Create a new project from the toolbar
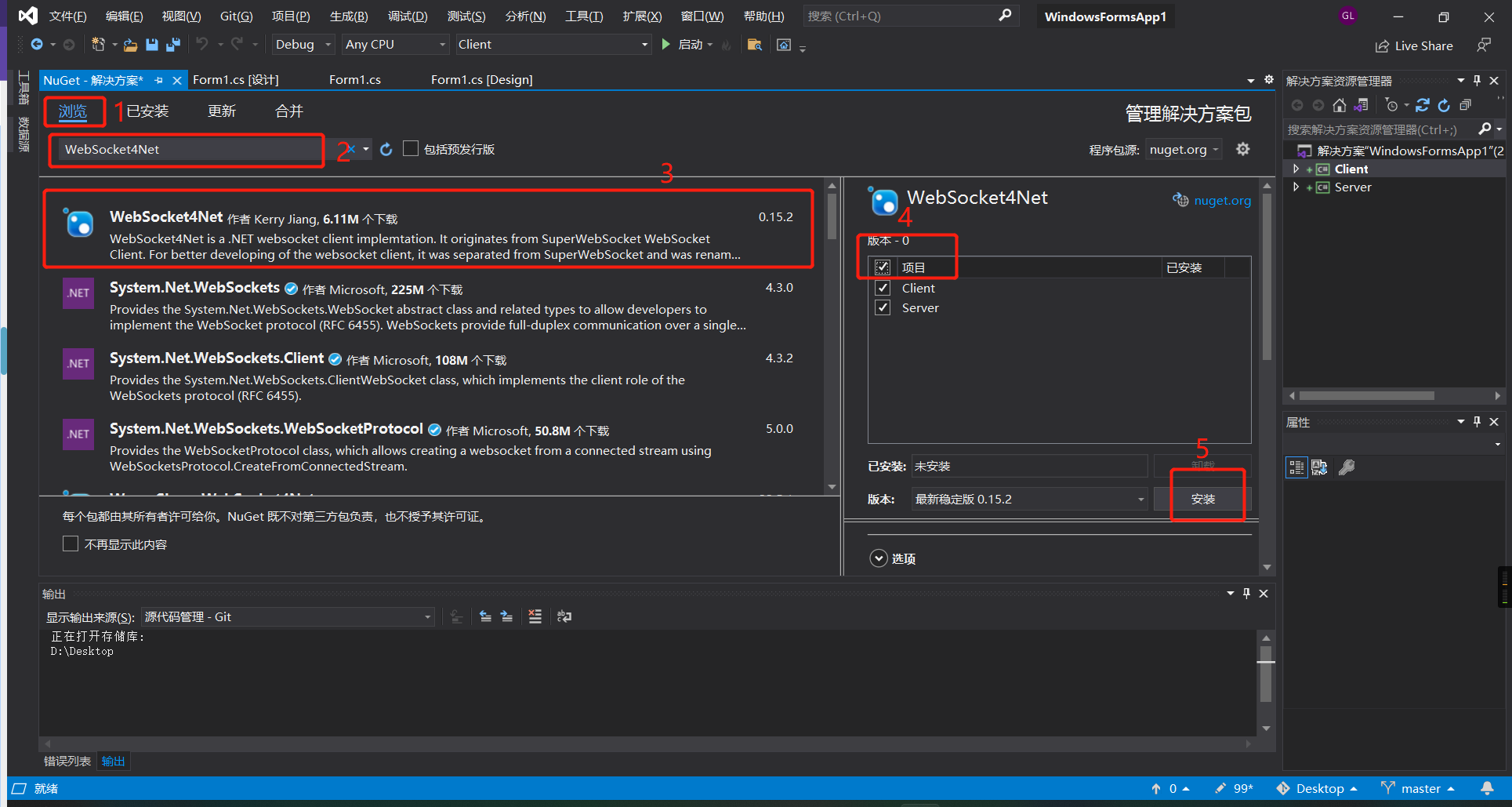The width and height of the screenshot is (1512, 807). pyautogui.click(x=98, y=45)
